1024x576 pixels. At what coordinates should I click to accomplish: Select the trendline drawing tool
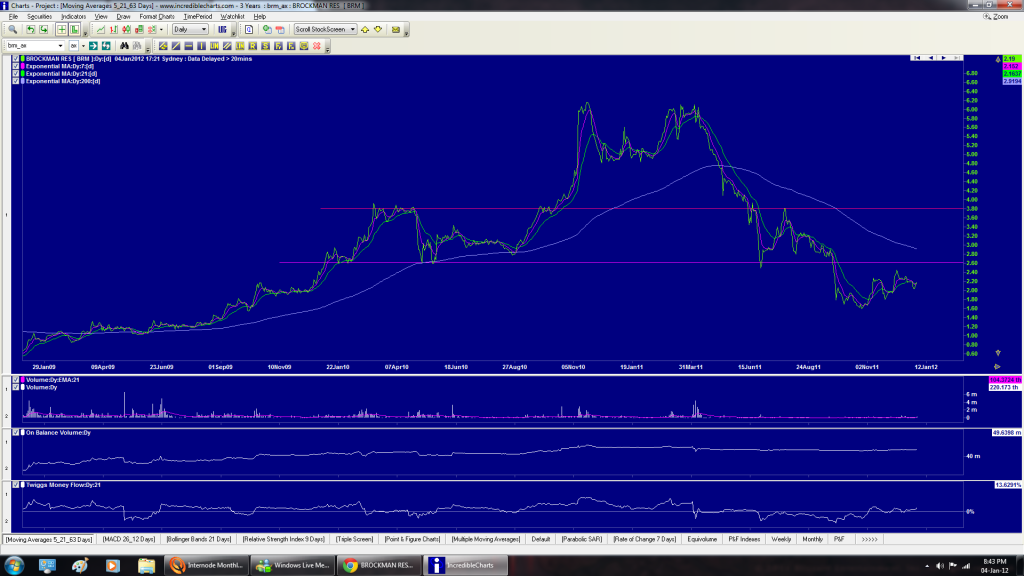pyautogui.click(x=176, y=46)
